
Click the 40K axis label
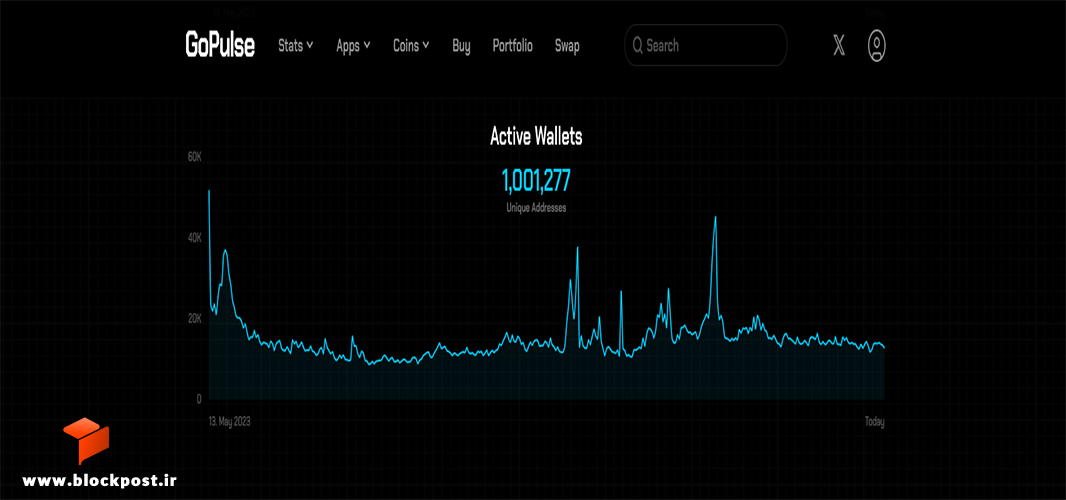[194, 237]
